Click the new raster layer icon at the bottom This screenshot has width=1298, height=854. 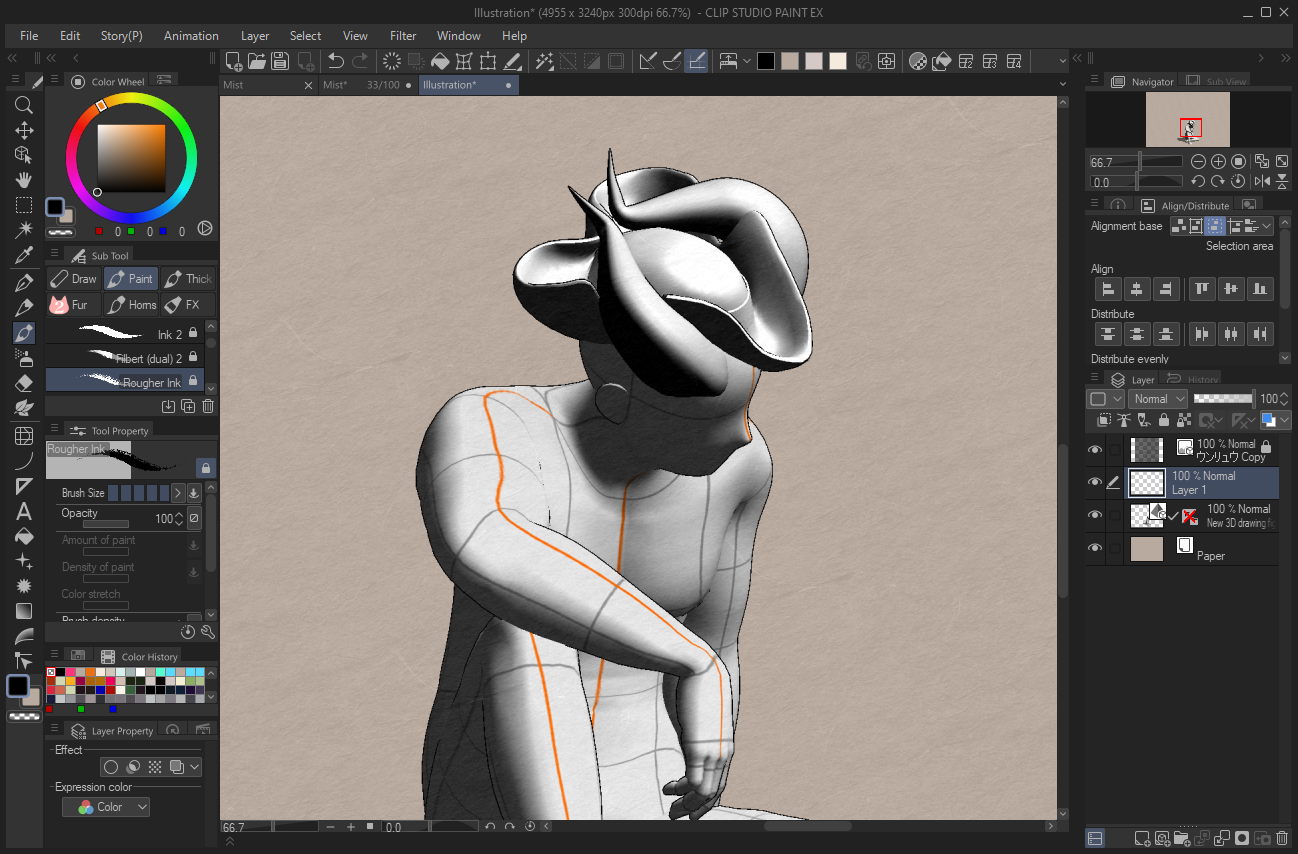click(1142, 838)
